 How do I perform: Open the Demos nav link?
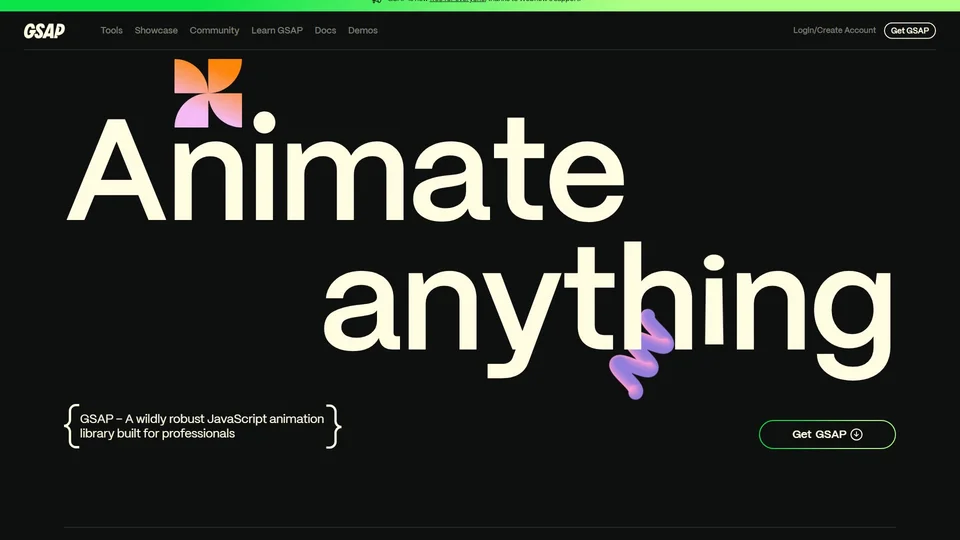click(x=362, y=30)
